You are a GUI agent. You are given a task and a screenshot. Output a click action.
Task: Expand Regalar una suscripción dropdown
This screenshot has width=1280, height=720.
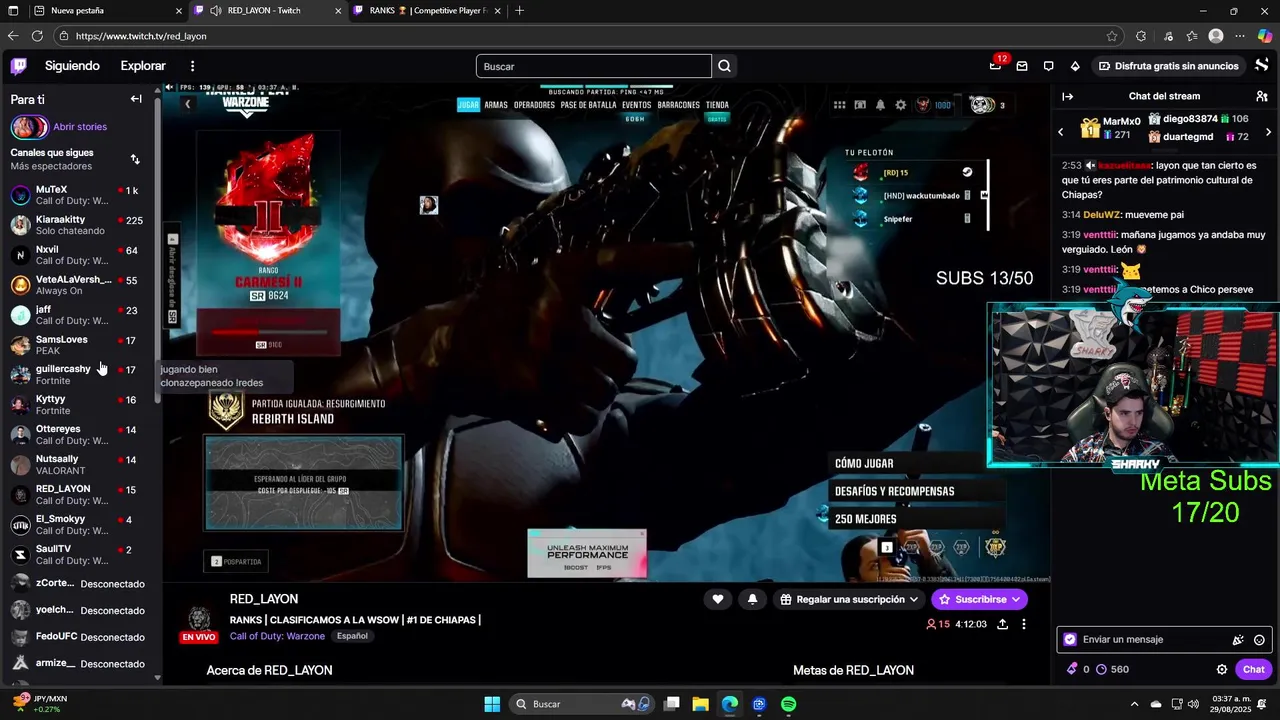[849, 599]
